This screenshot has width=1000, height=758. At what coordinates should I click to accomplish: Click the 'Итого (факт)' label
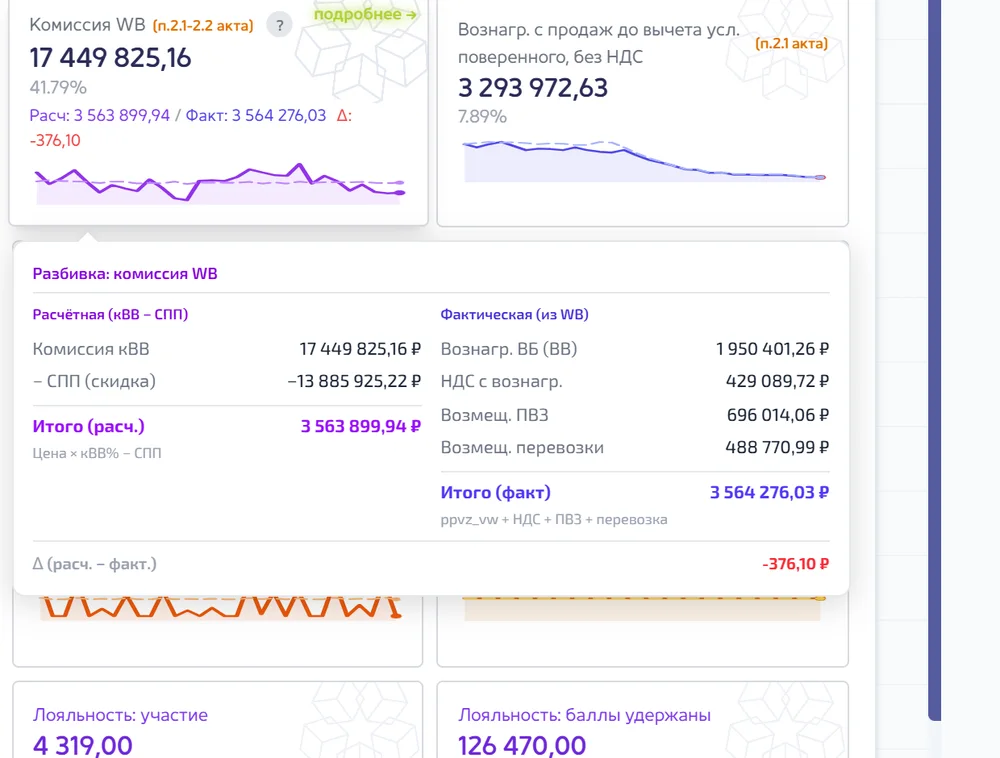(x=496, y=492)
